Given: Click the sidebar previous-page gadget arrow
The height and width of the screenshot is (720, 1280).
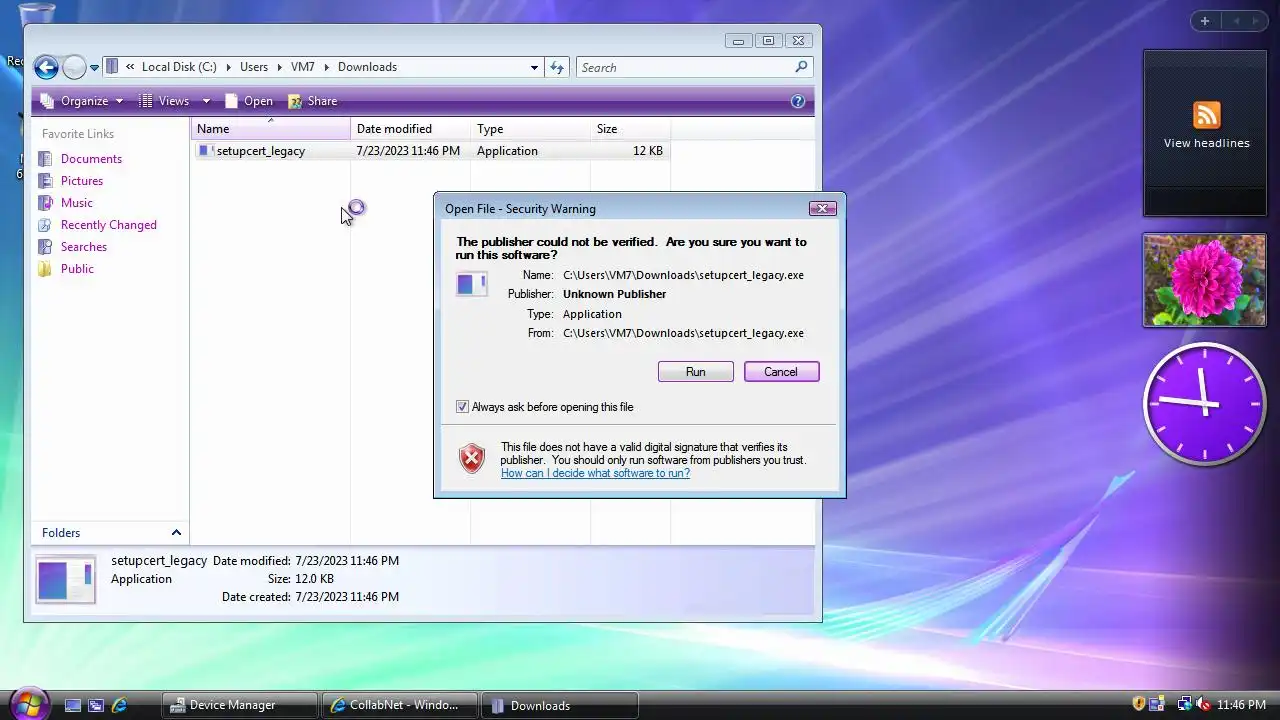Looking at the screenshot, I should click(x=1235, y=21).
